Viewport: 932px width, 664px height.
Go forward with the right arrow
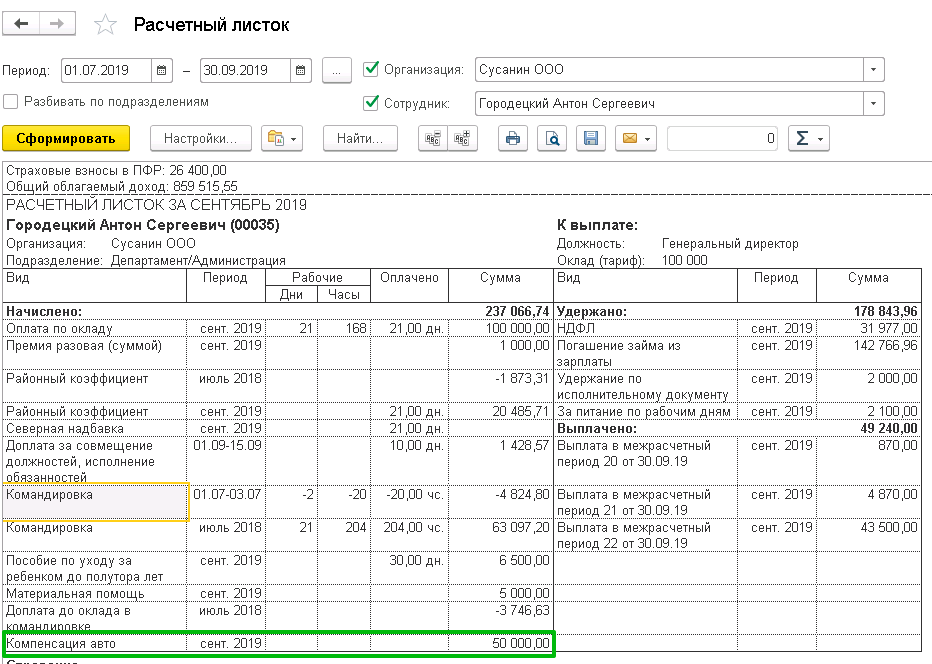(57, 24)
